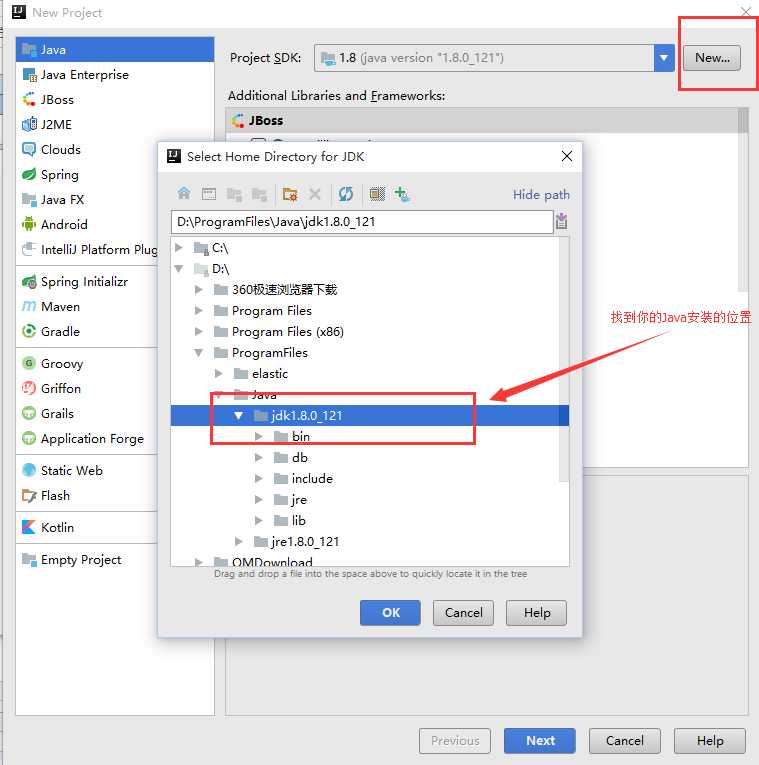Screen dimensions: 759x765
Task: Click the JBoss icon in project list
Action: click(x=29, y=100)
